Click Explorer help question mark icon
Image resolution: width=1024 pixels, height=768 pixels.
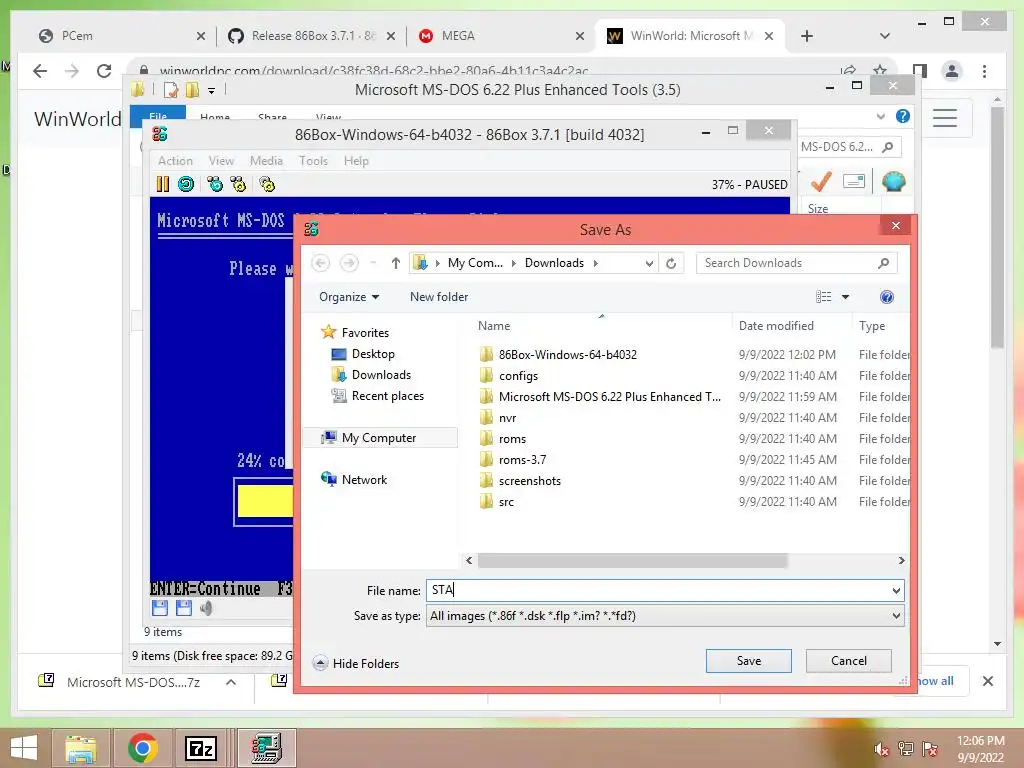pos(903,116)
